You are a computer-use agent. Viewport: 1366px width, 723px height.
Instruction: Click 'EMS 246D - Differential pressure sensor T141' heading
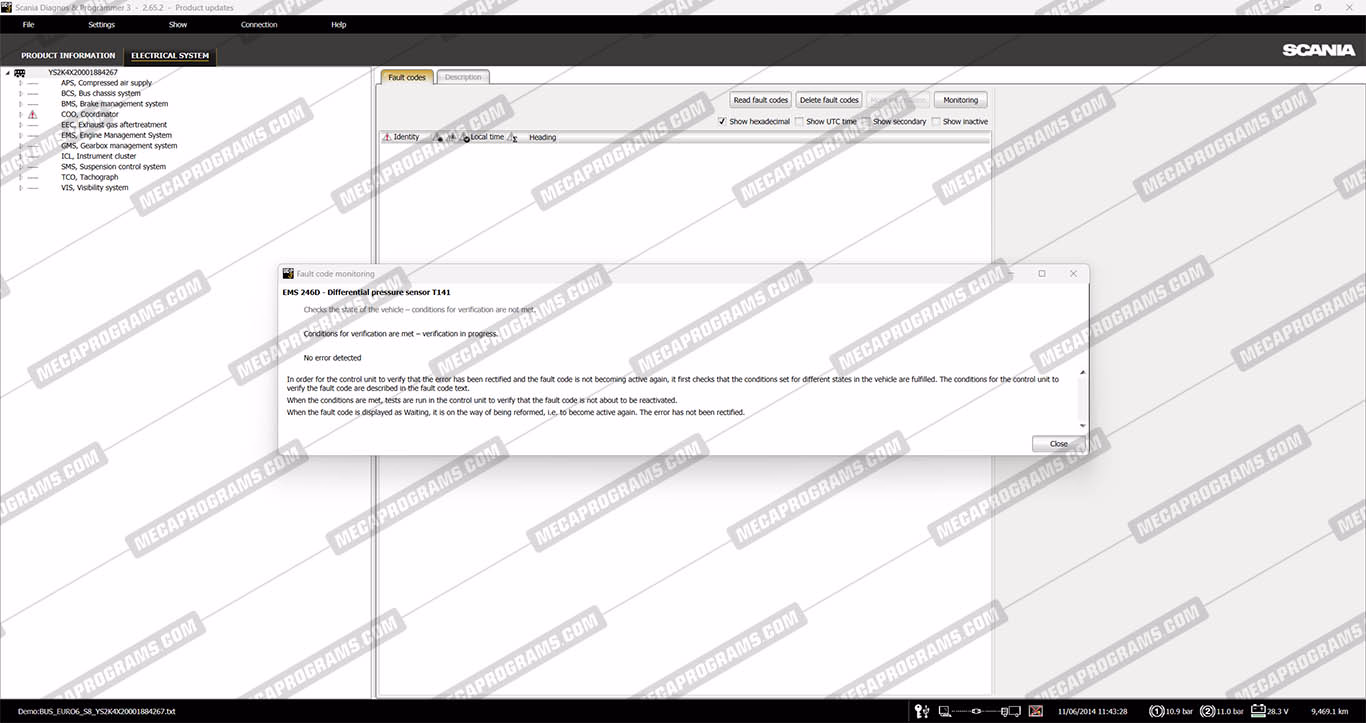pyautogui.click(x=366, y=293)
